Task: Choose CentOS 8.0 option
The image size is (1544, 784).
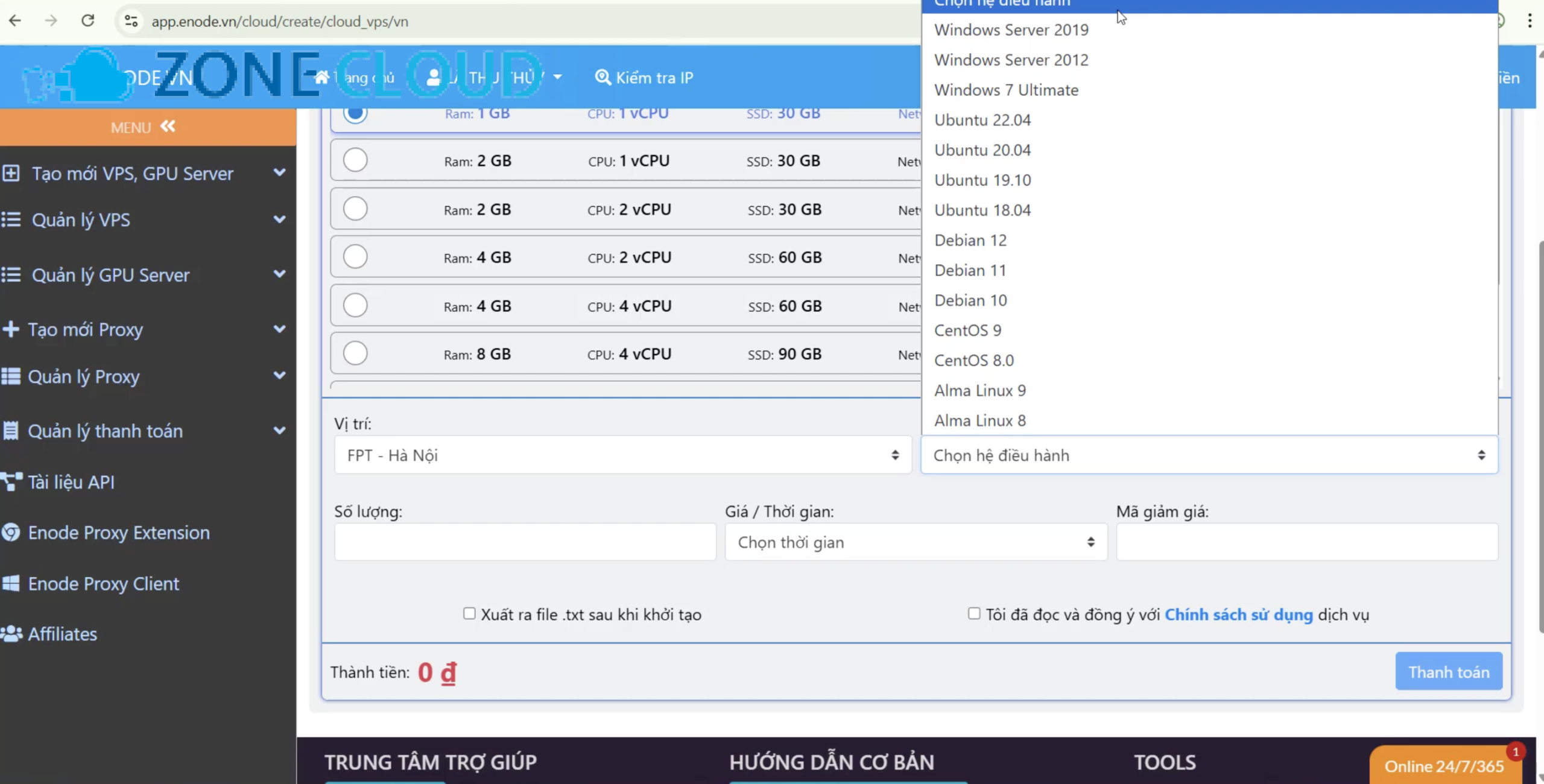Action: point(1209,361)
